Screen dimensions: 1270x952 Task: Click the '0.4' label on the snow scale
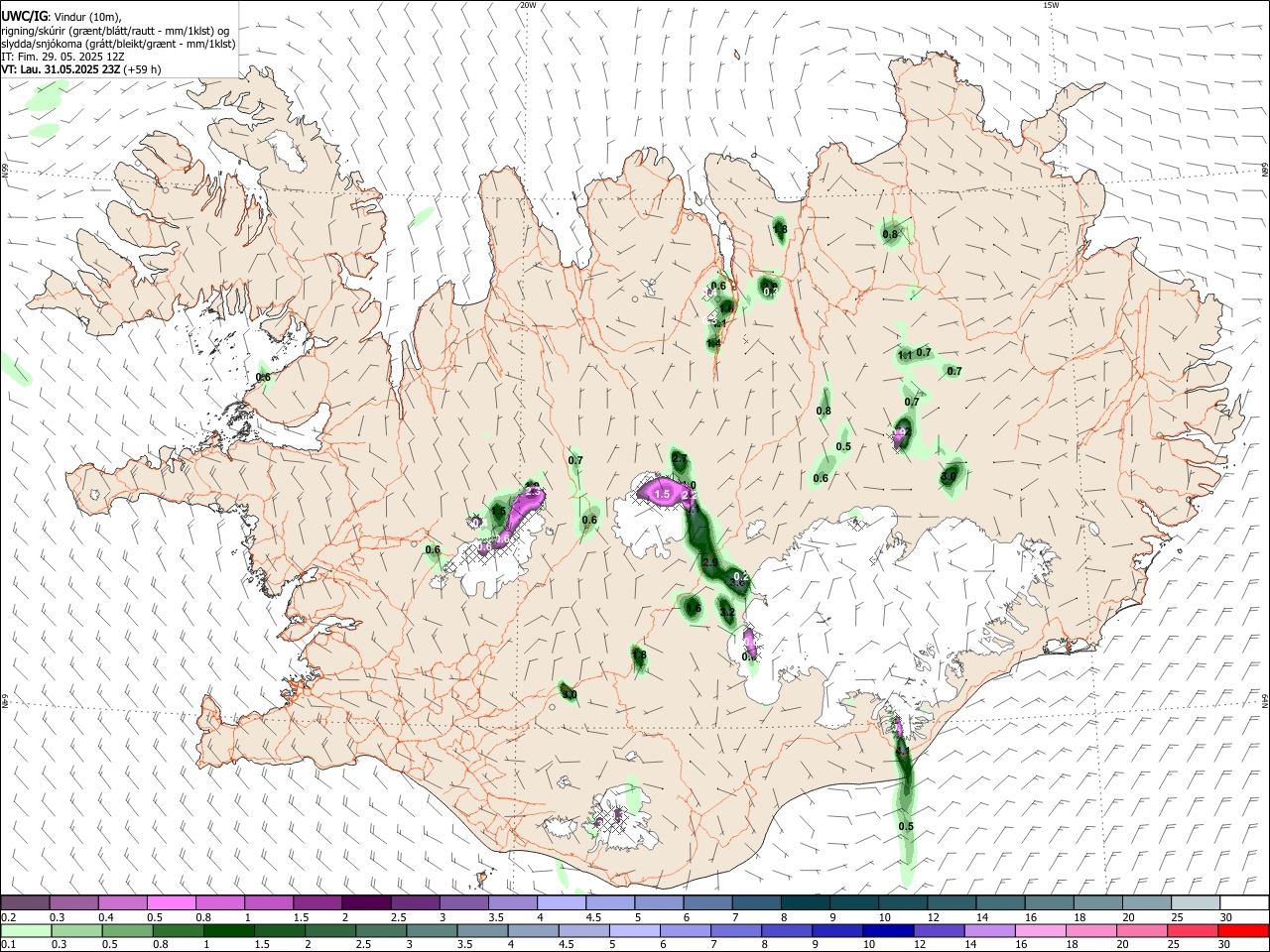106,917
